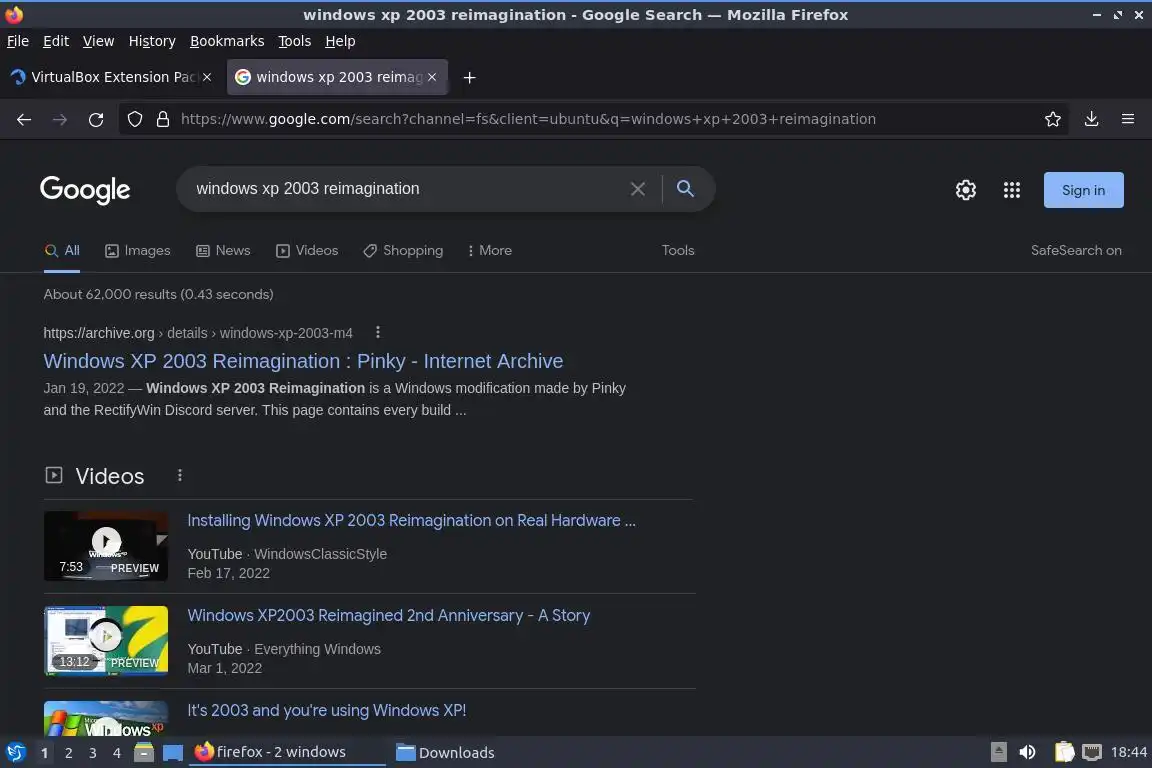This screenshot has width=1152, height=768.
Task: Close the VirtualBox Extension Pack tab
Action: tap(207, 77)
